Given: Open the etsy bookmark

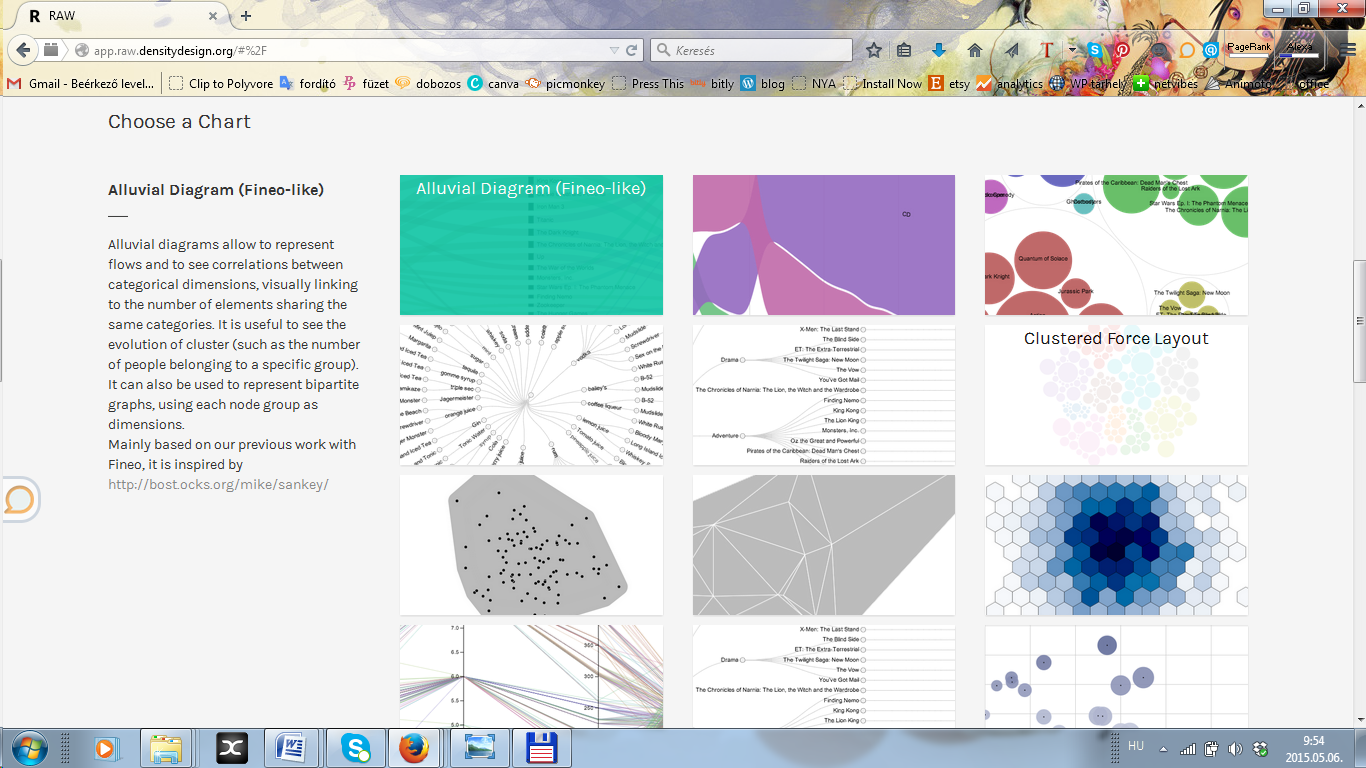Looking at the screenshot, I should point(948,84).
